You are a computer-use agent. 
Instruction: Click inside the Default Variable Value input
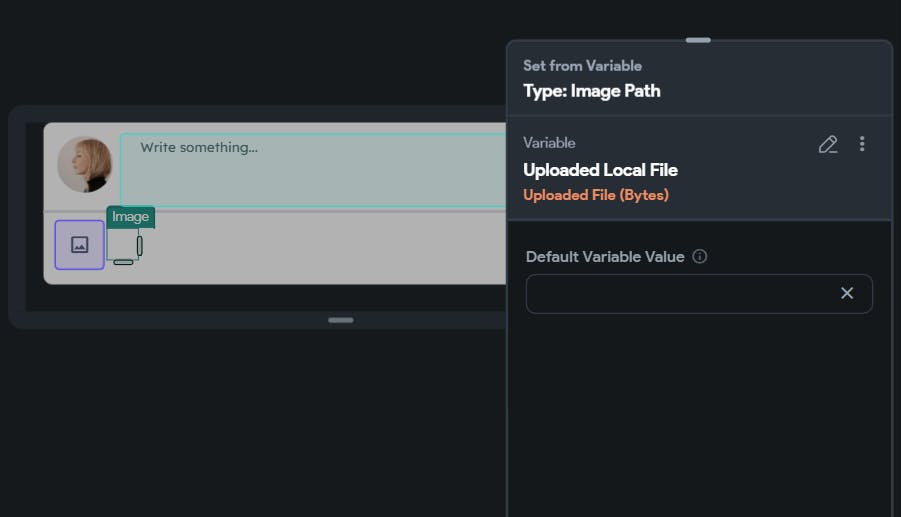(680, 294)
